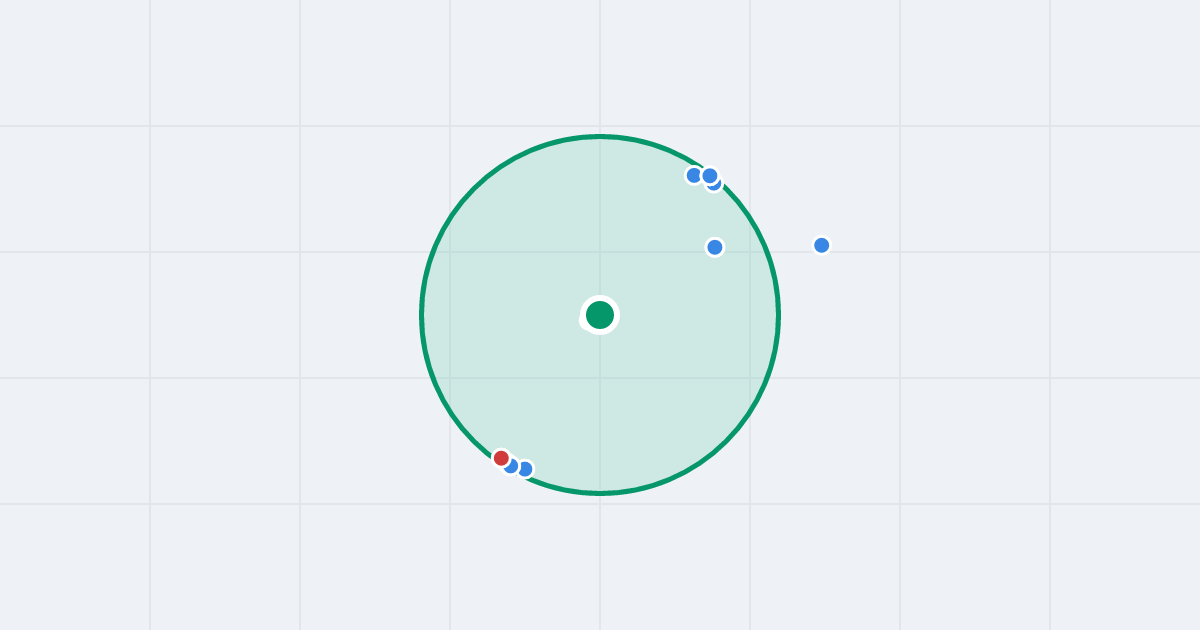Click the green center marker of the circle

(x=600, y=315)
